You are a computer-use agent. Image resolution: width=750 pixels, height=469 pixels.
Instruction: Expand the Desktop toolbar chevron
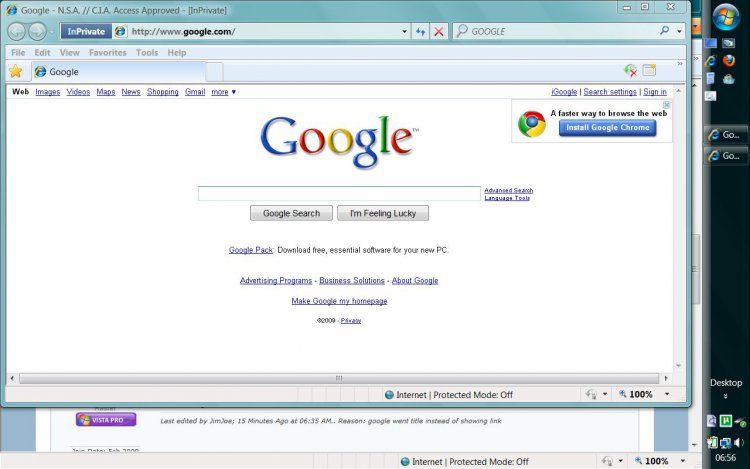coord(726,396)
